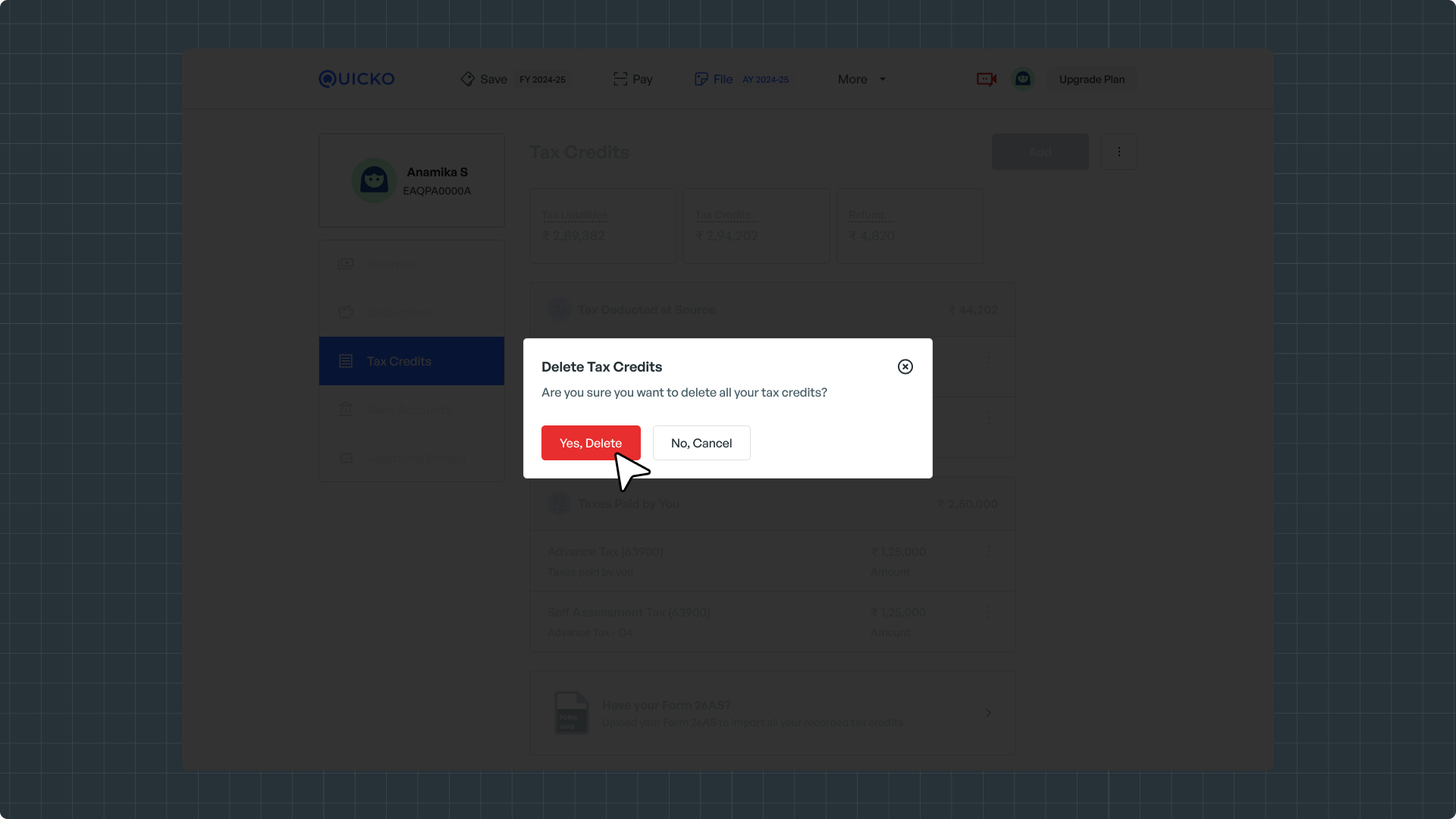Click the red video camera icon

987,79
